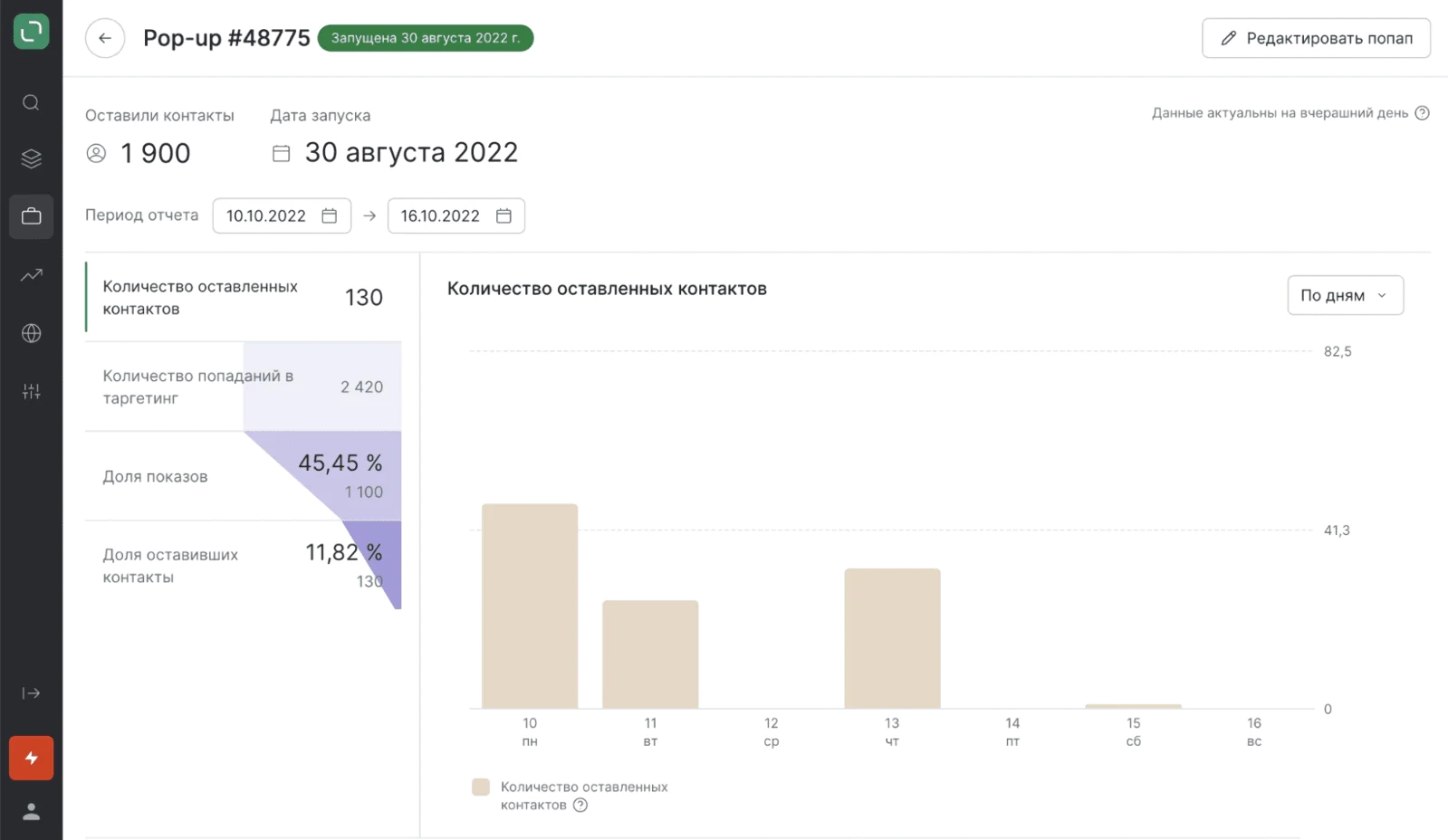This screenshot has height=840, width=1448.
Task: Click the help icon near data freshness note
Action: click(1422, 113)
